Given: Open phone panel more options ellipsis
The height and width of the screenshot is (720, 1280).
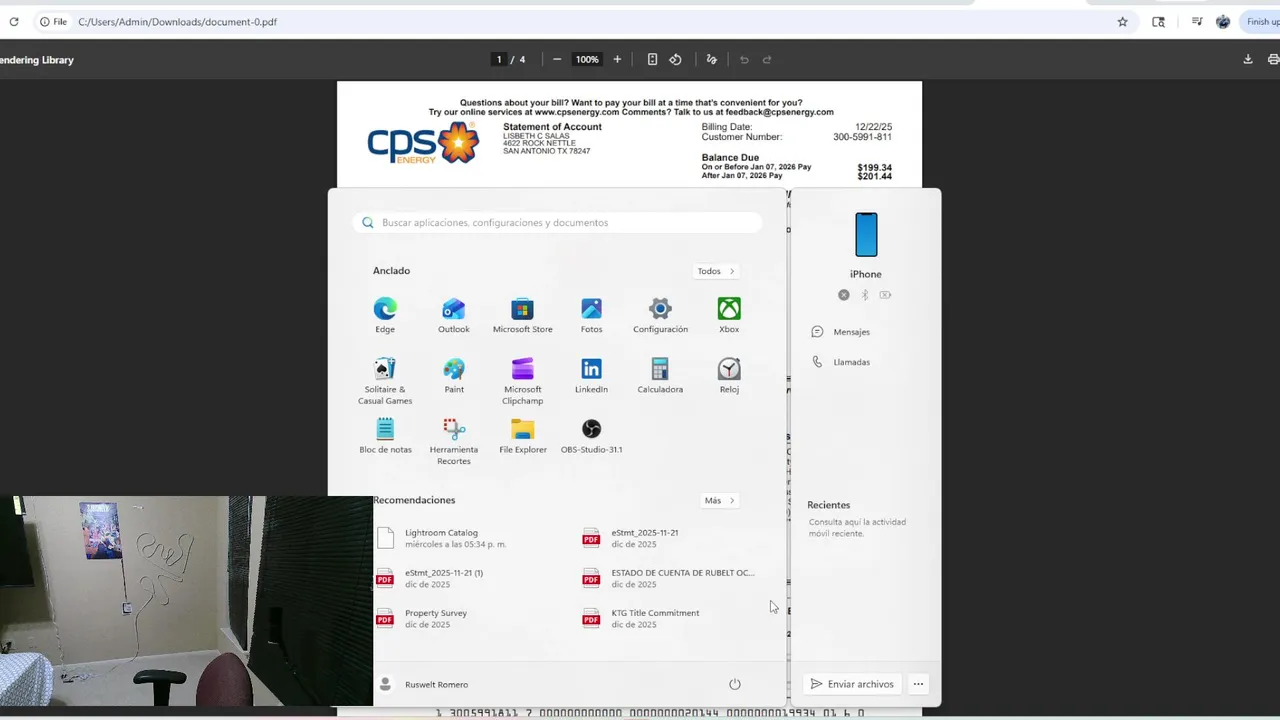Looking at the screenshot, I should (918, 684).
